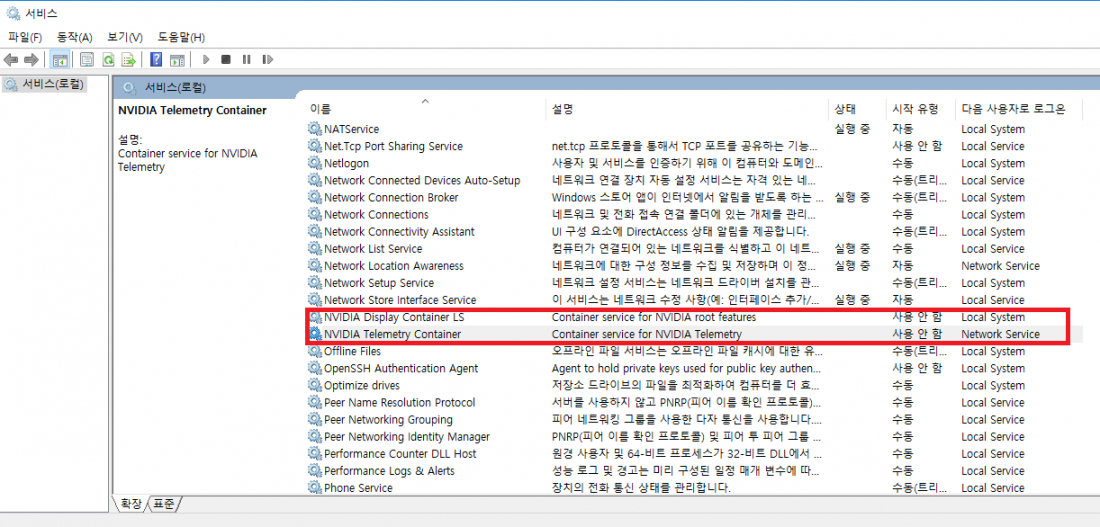Viewport: 1100px width, 527px height.
Task: Toggle the show/hide console tree icon
Action: pos(60,60)
